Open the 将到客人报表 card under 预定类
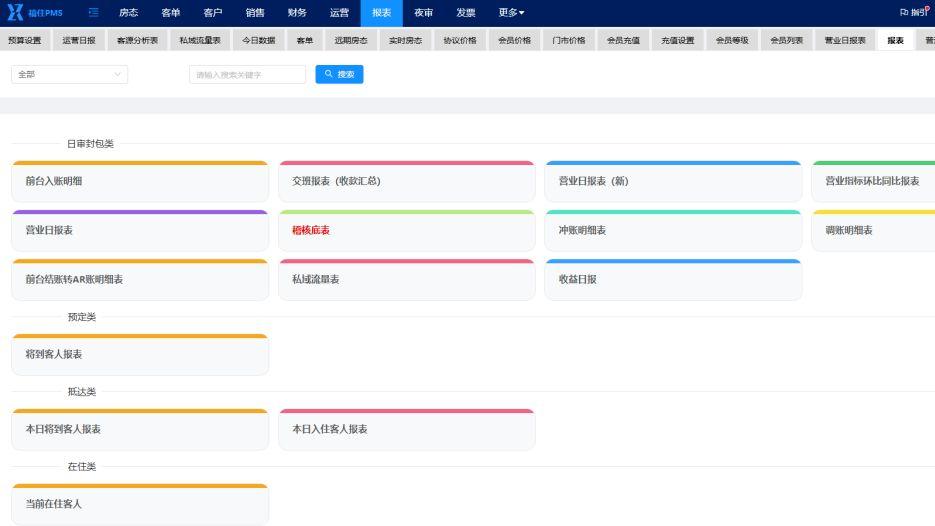The width and height of the screenshot is (935, 526). [140, 354]
